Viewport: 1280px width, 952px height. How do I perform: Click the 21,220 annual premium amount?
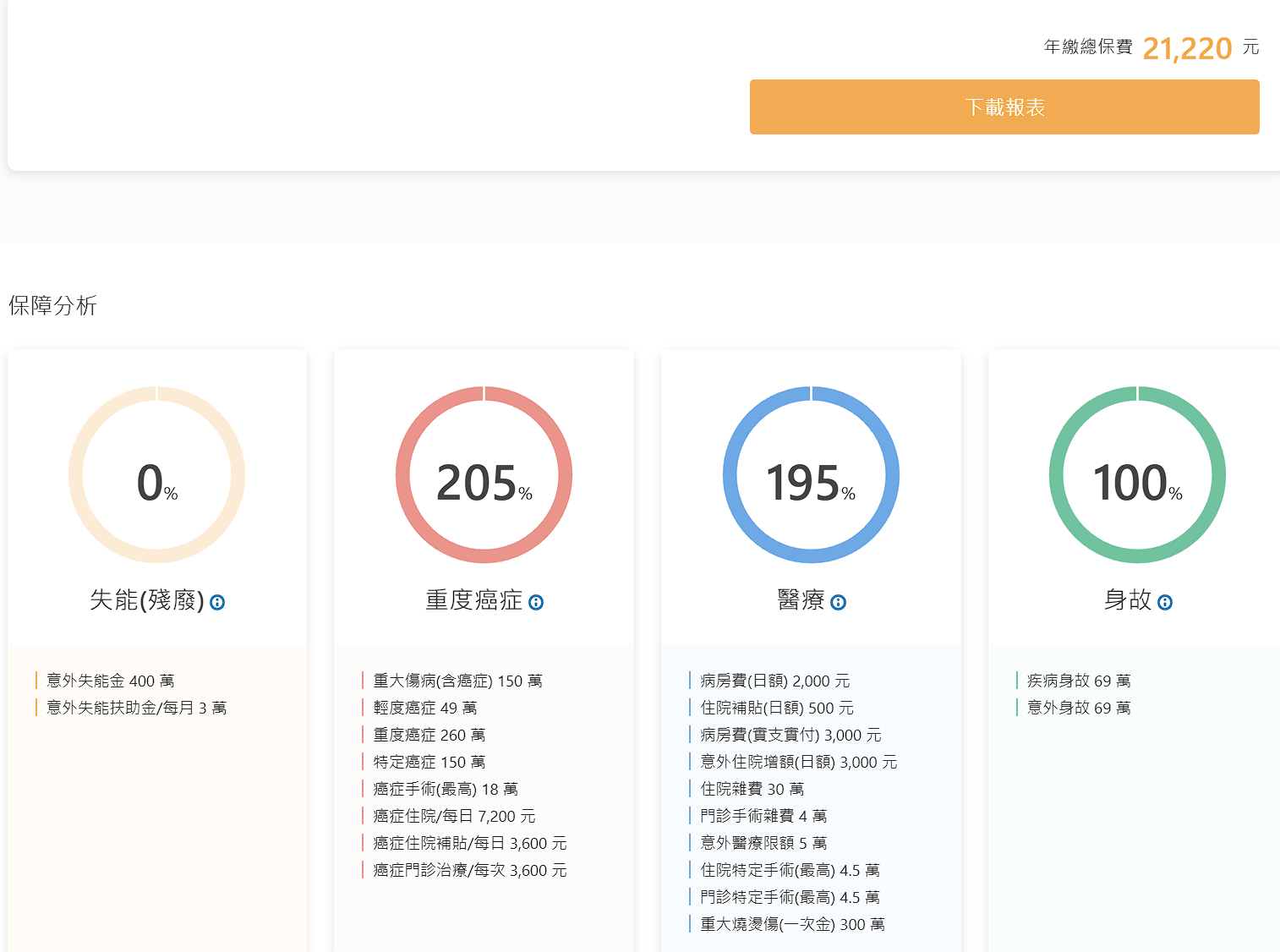[1187, 48]
